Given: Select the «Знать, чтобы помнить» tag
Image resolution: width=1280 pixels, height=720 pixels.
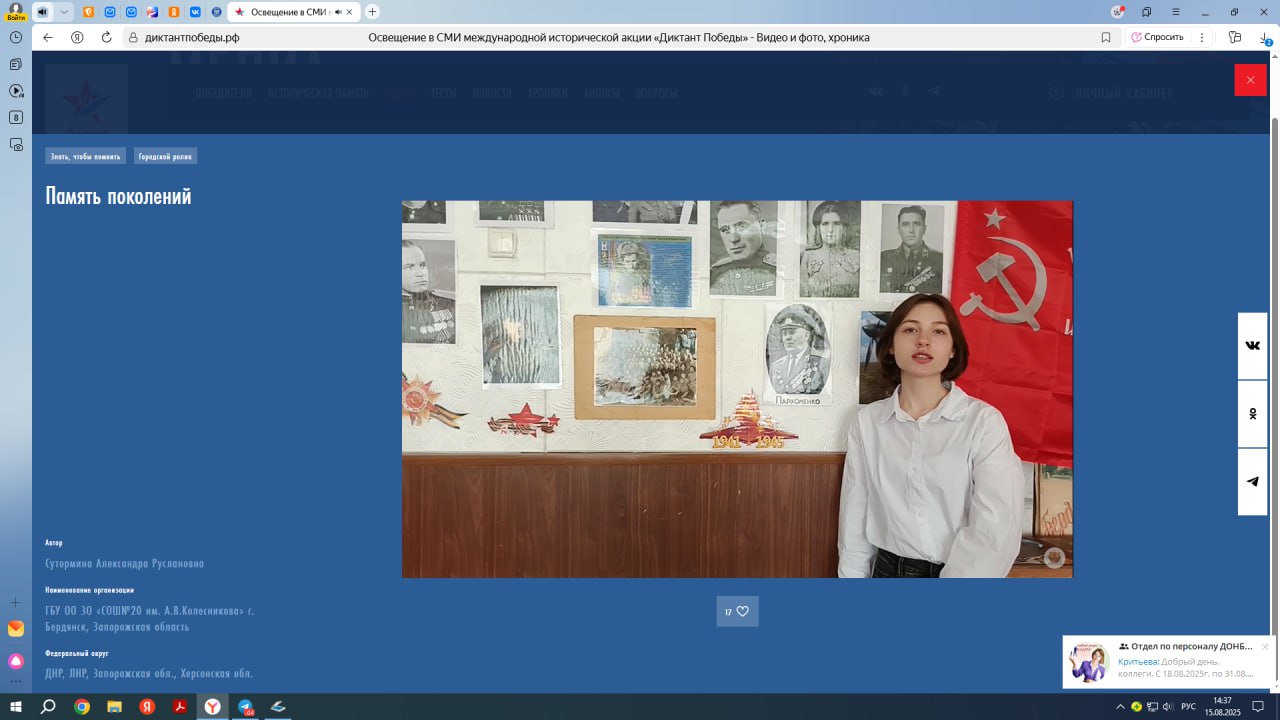Looking at the screenshot, I should pyautogui.click(x=85, y=156).
